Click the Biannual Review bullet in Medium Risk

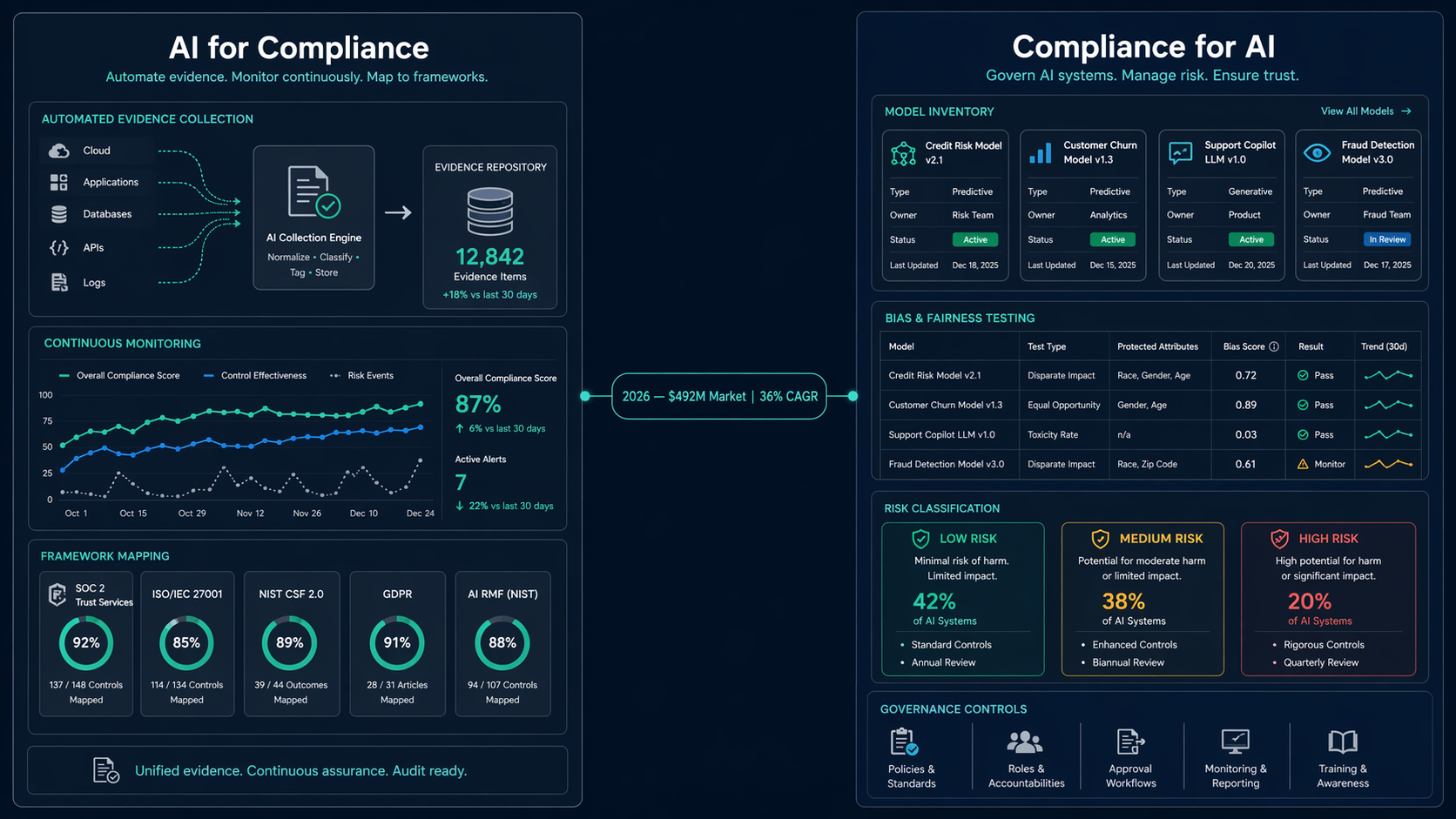pyautogui.click(x=1129, y=662)
